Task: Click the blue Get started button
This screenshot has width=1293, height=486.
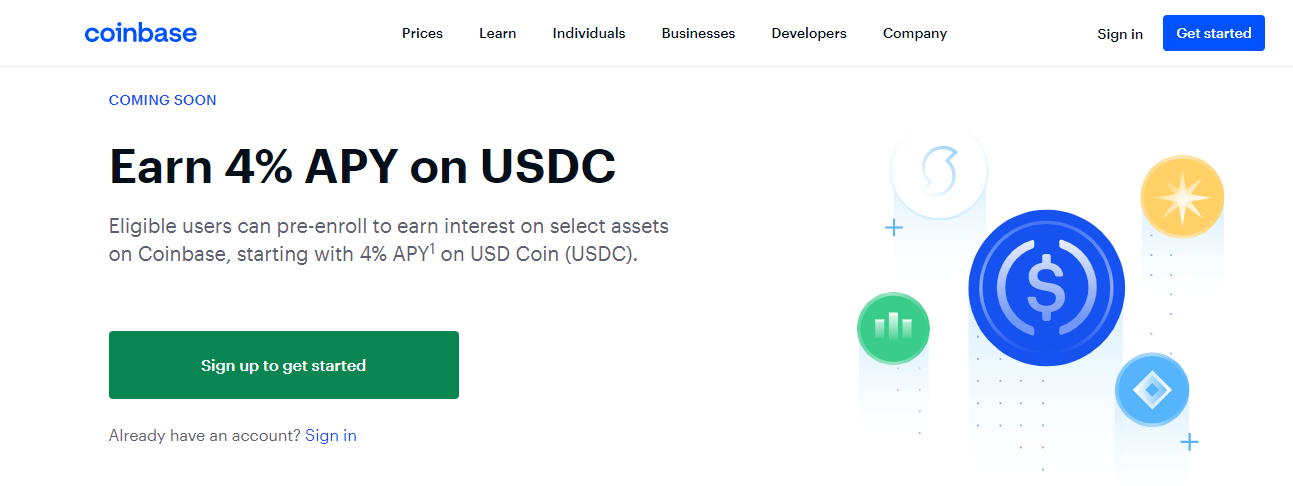Action: point(1214,33)
